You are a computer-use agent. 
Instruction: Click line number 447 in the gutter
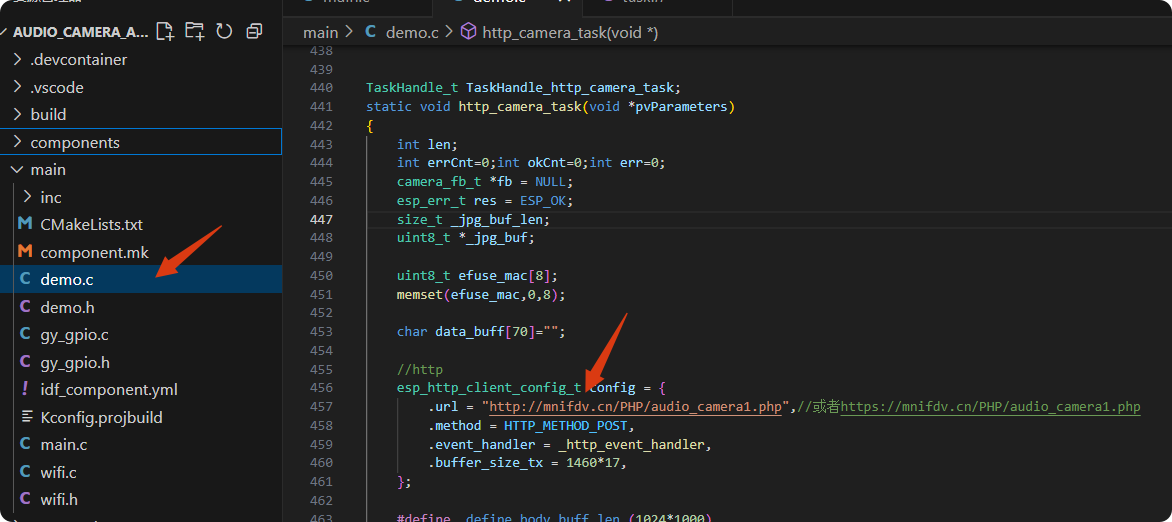[x=321, y=219]
